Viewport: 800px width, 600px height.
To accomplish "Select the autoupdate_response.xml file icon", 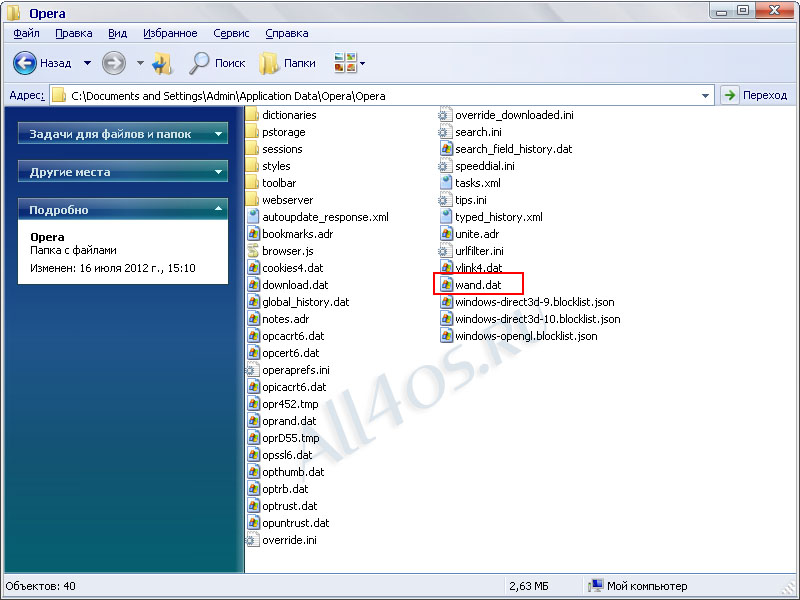I will click(253, 217).
